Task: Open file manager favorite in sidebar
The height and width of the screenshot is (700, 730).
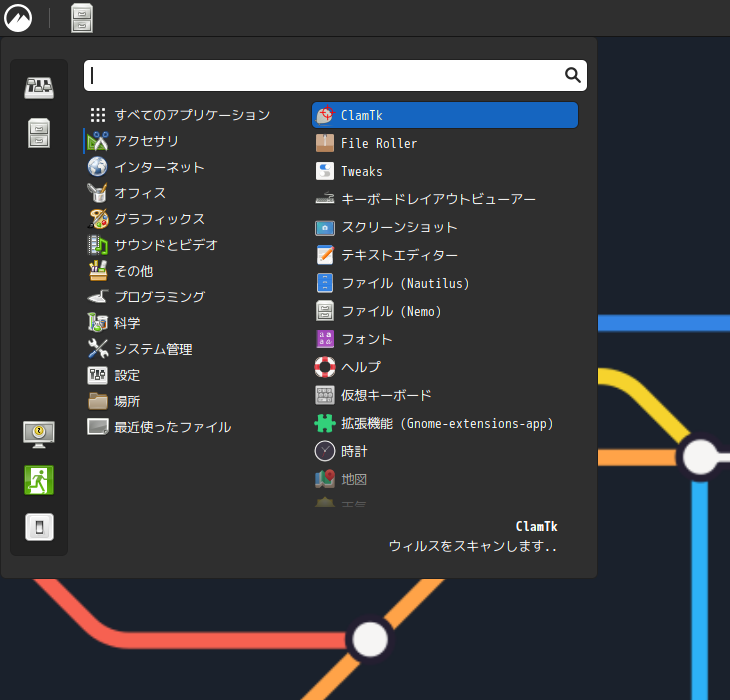Action: (x=39, y=133)
